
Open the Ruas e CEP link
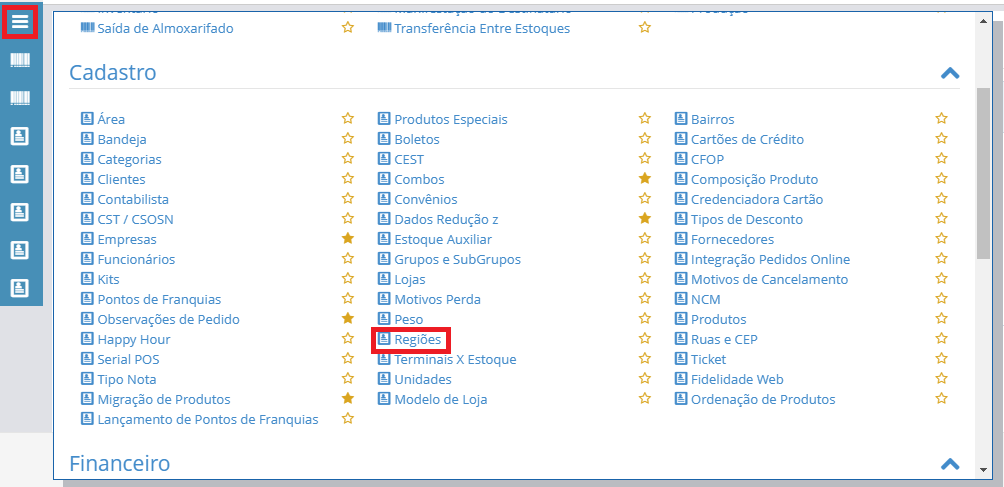(724, 339)
